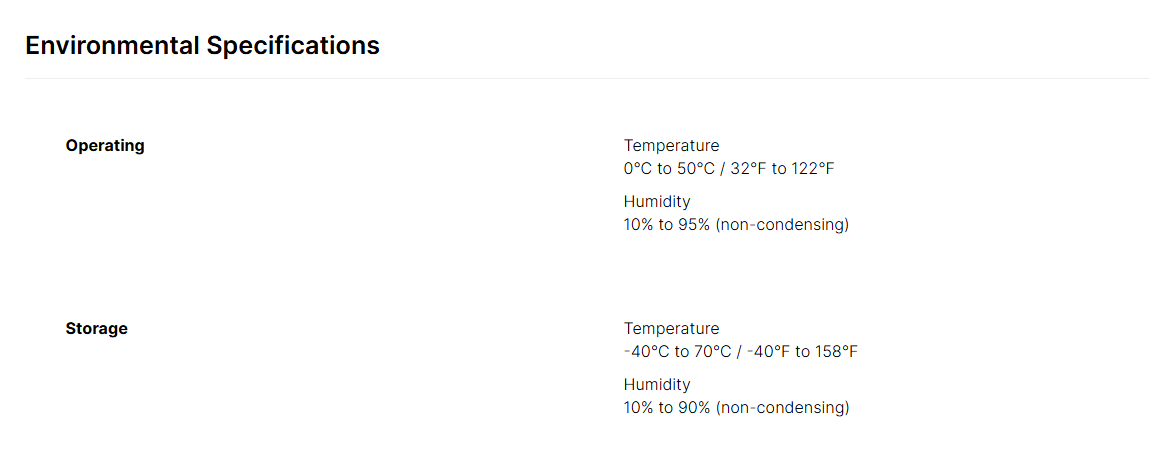
Task: Select the bold Storage row label
Action: pos(97,329)
